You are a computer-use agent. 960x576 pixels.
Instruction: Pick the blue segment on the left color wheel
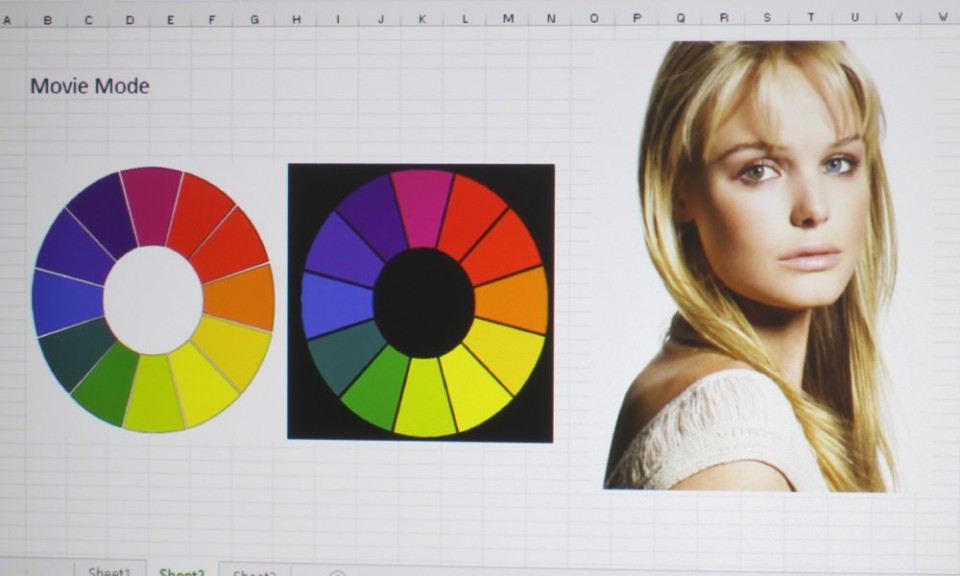click(66, 302)
